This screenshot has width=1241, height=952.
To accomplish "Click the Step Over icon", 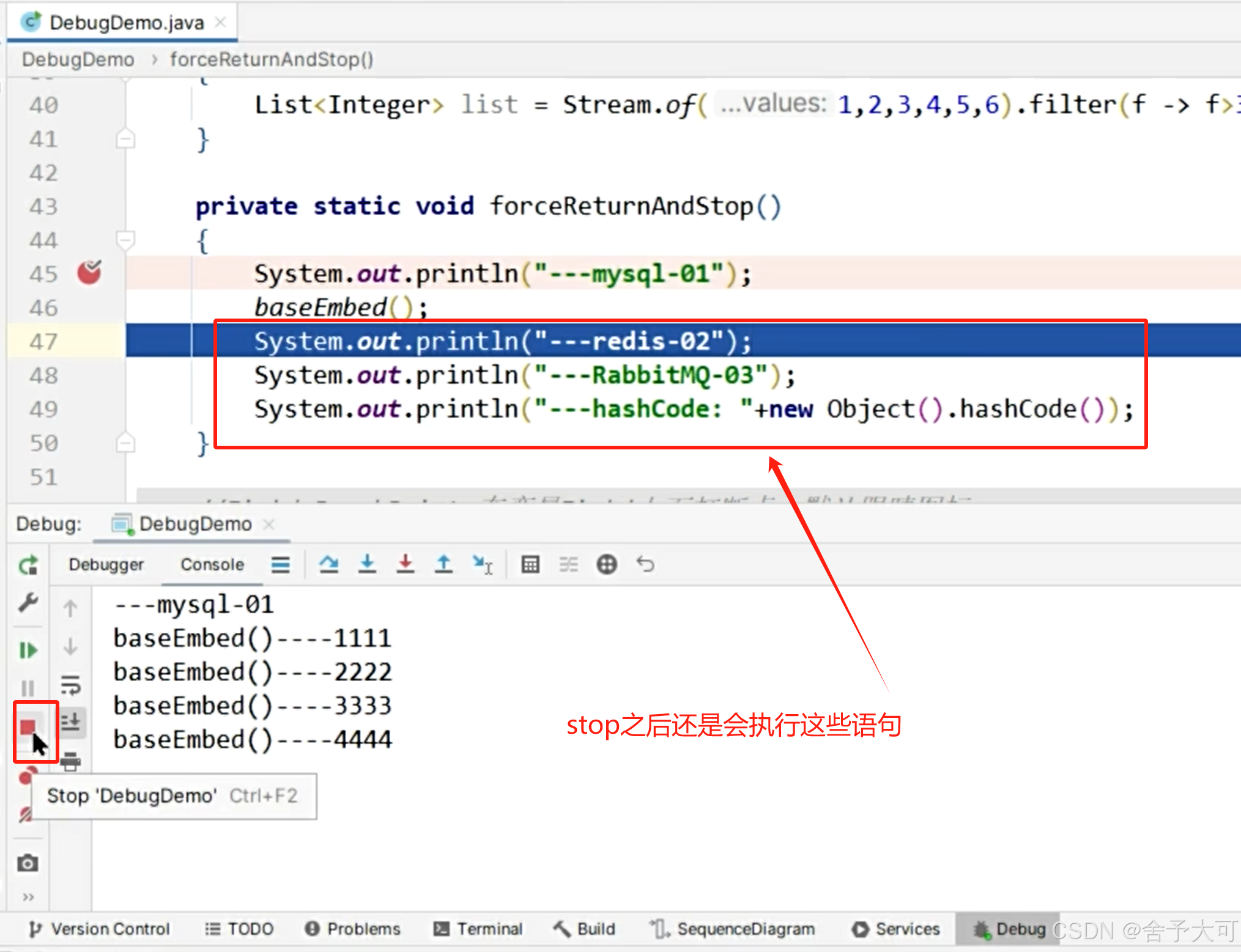I will click(x=328, y=564).
